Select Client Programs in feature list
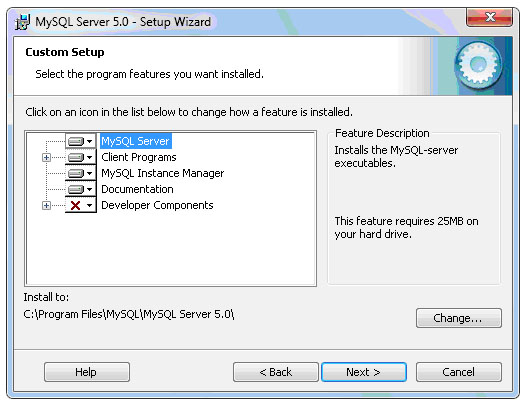Viewport: 522px width, 402px height. [139, 157]
